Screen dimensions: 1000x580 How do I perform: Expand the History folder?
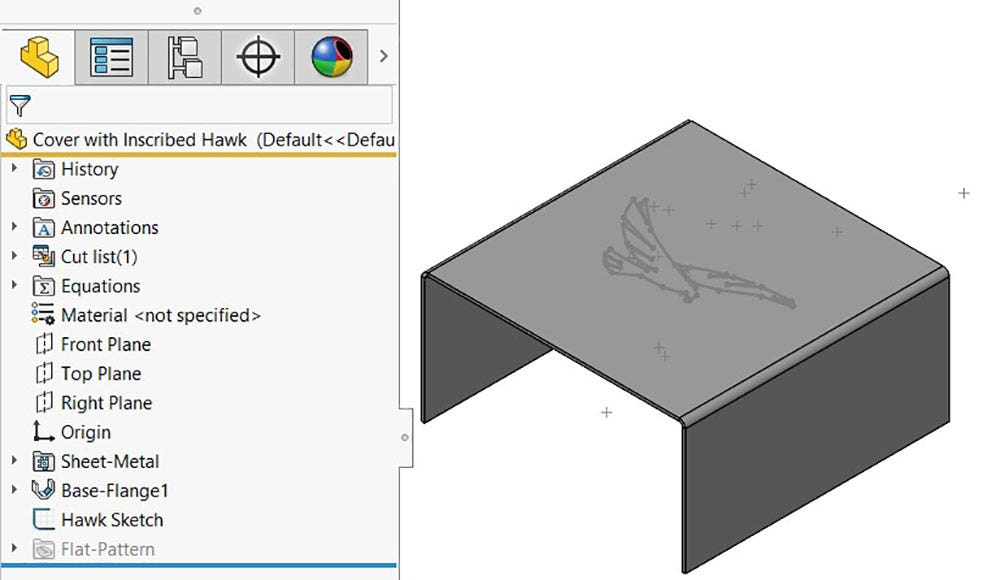14,169
